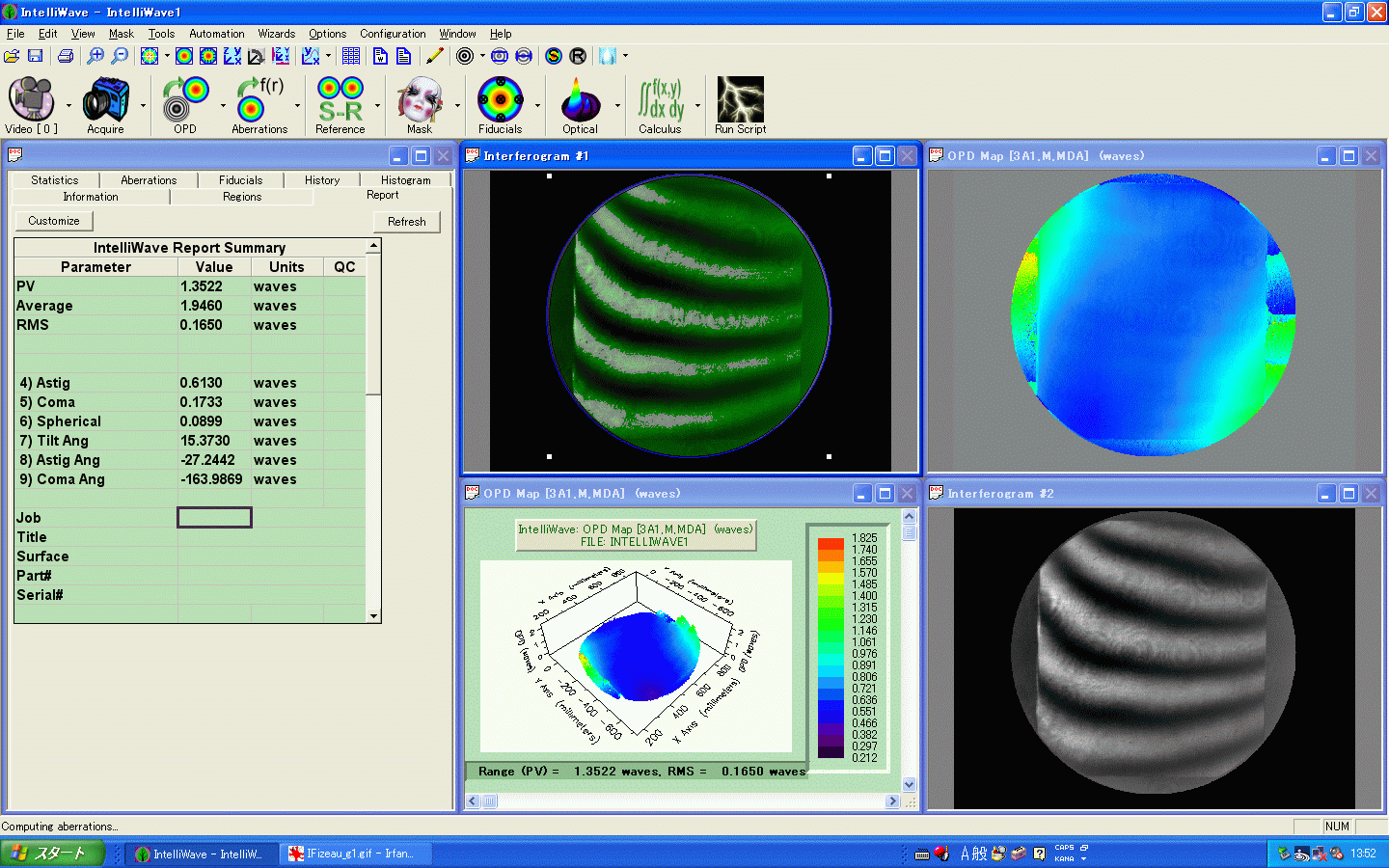Switch to the Regions tab
This screenshot has width=1389, height=868.
242,197
